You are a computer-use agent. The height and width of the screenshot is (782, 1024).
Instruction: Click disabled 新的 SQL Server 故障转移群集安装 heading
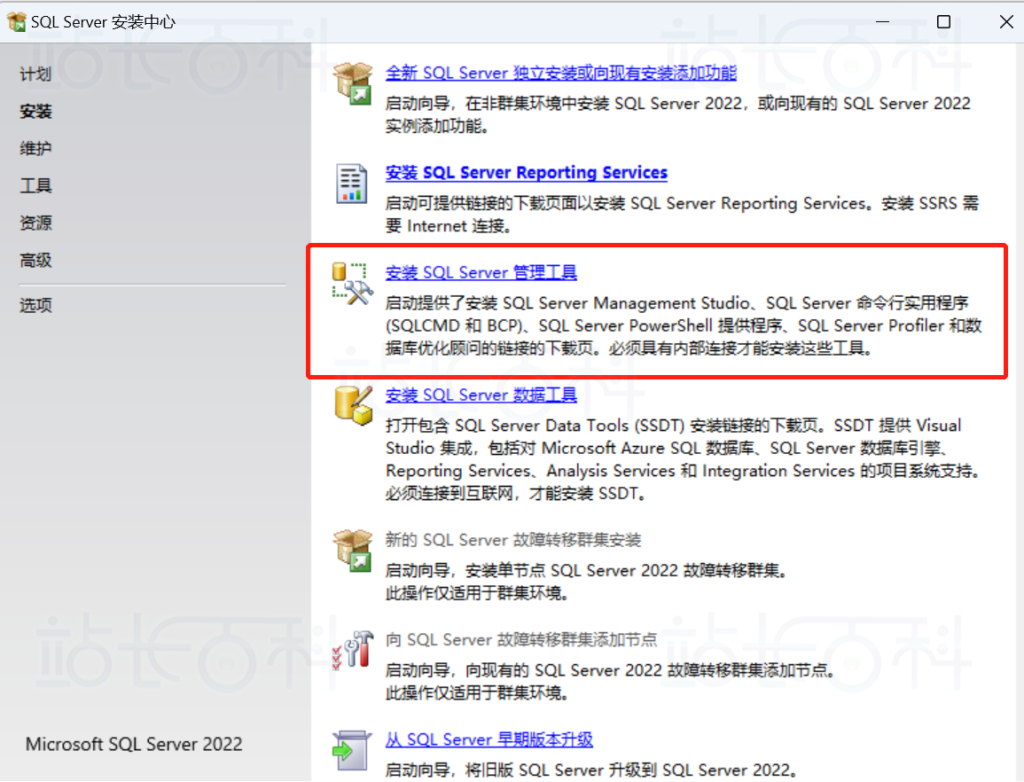coord(513,540)
